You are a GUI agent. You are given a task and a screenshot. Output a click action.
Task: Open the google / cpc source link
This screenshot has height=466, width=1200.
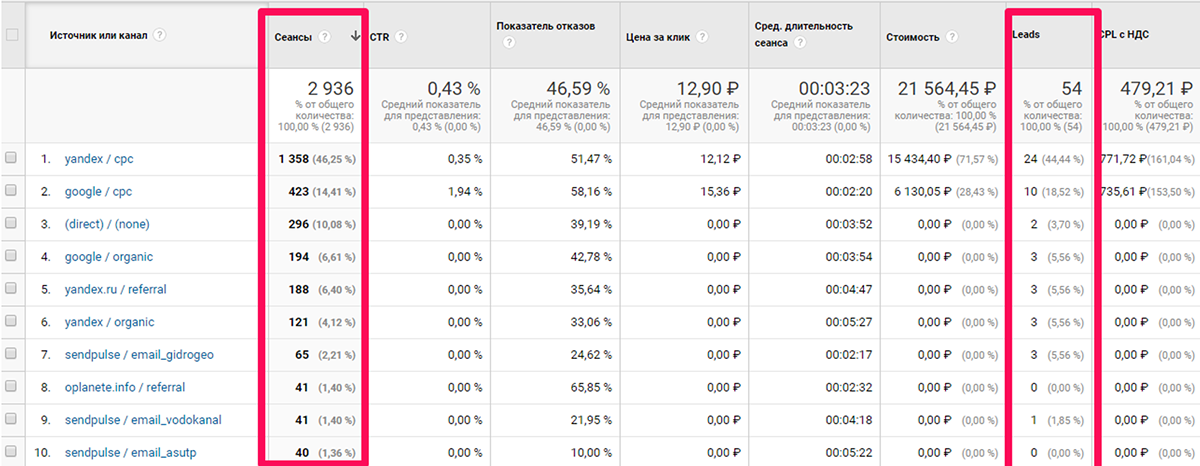pos(99,191)
